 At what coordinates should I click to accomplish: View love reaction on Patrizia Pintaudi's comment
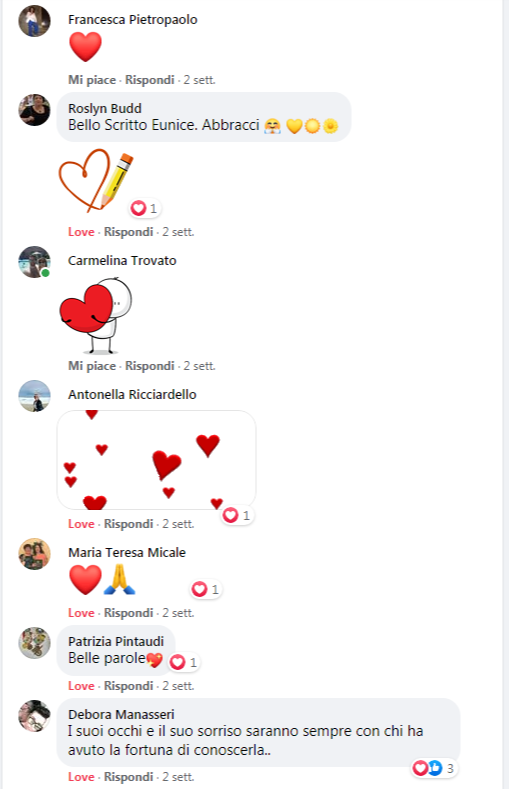click(x=184, y=662)
